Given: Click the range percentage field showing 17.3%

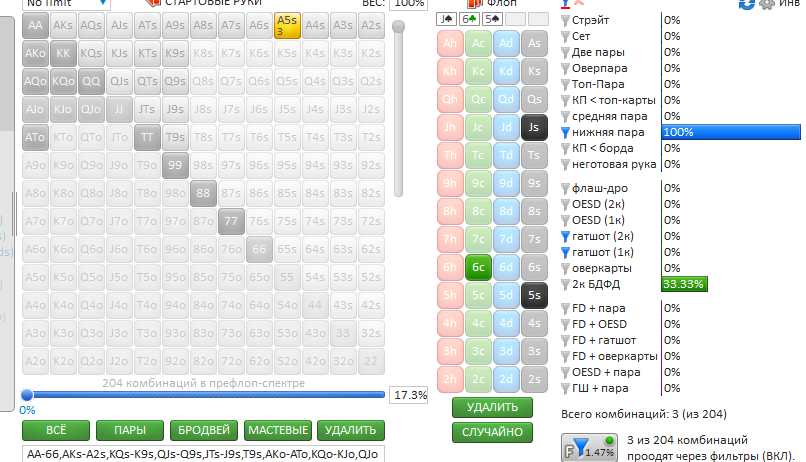Looking at the screenshot, I should (409, 395).
